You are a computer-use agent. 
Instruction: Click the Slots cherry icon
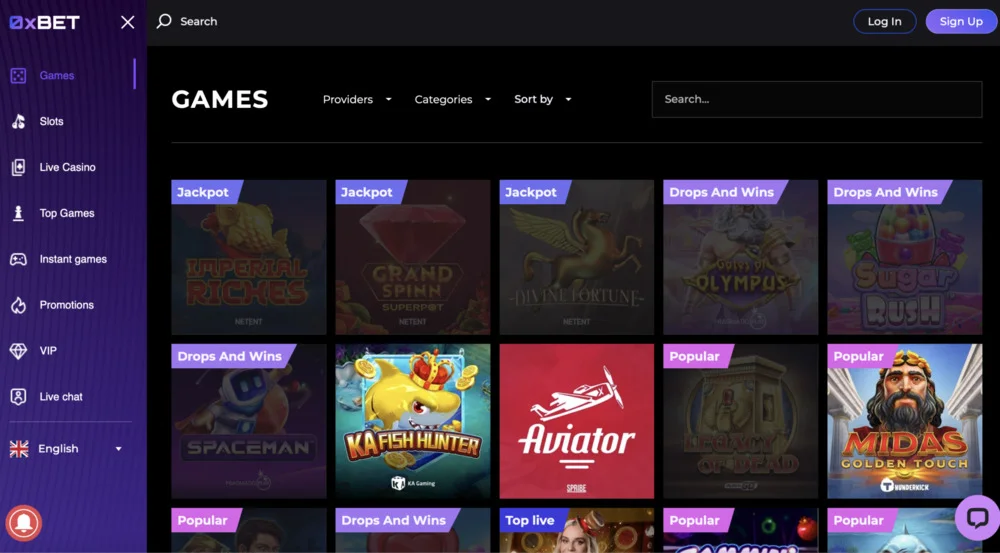click(18, 121)
